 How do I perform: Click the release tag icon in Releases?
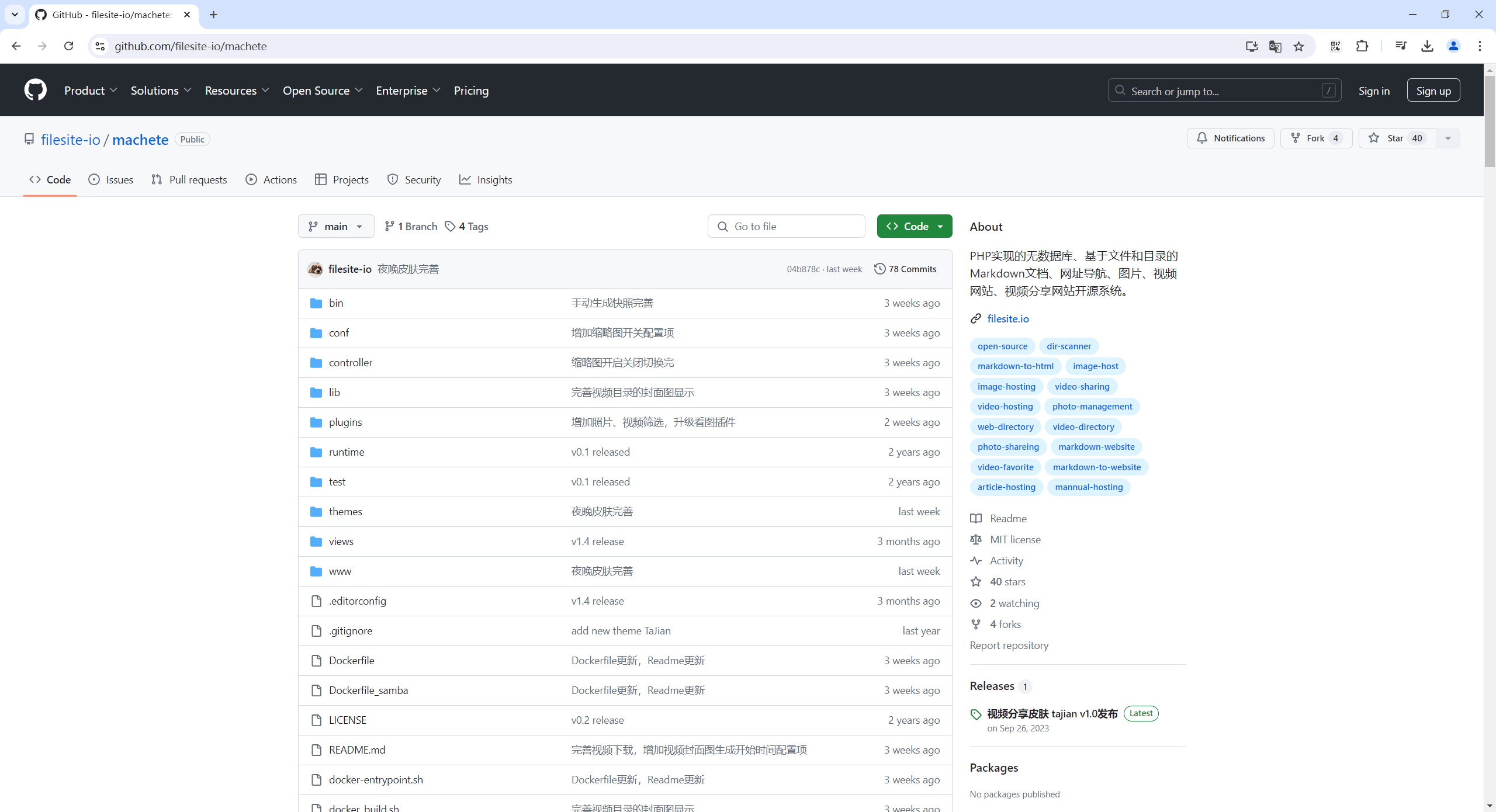point(976,714)
